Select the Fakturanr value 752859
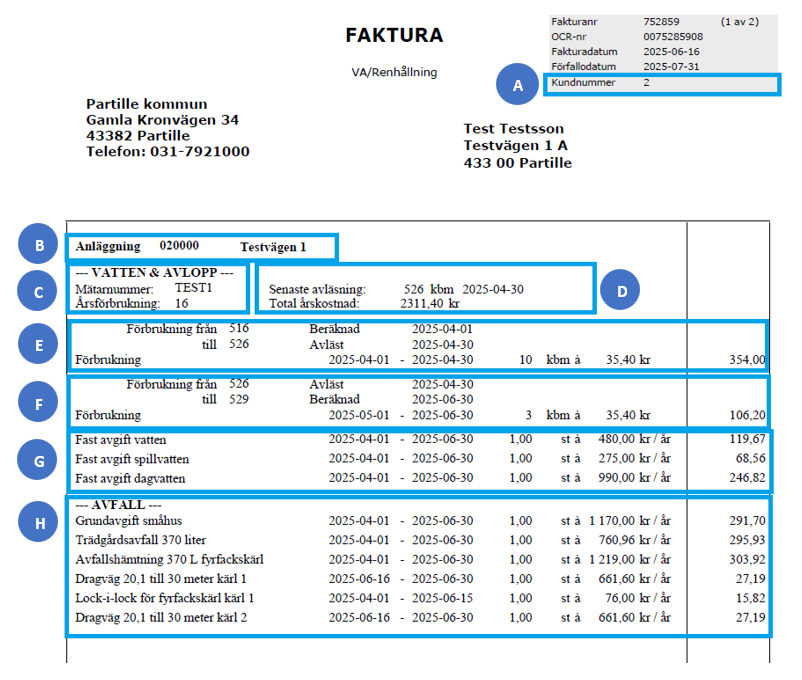This screenshot has width=802, height=680. (664, 20)
